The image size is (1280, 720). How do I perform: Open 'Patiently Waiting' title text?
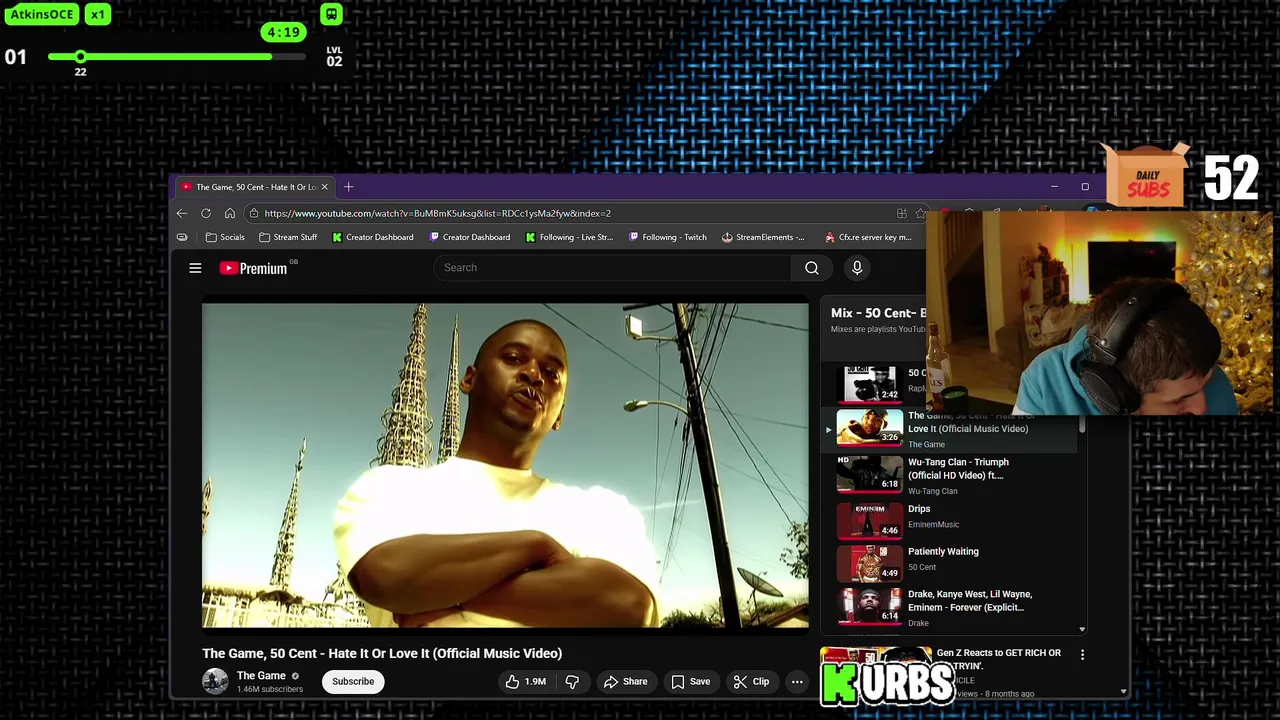943,552
